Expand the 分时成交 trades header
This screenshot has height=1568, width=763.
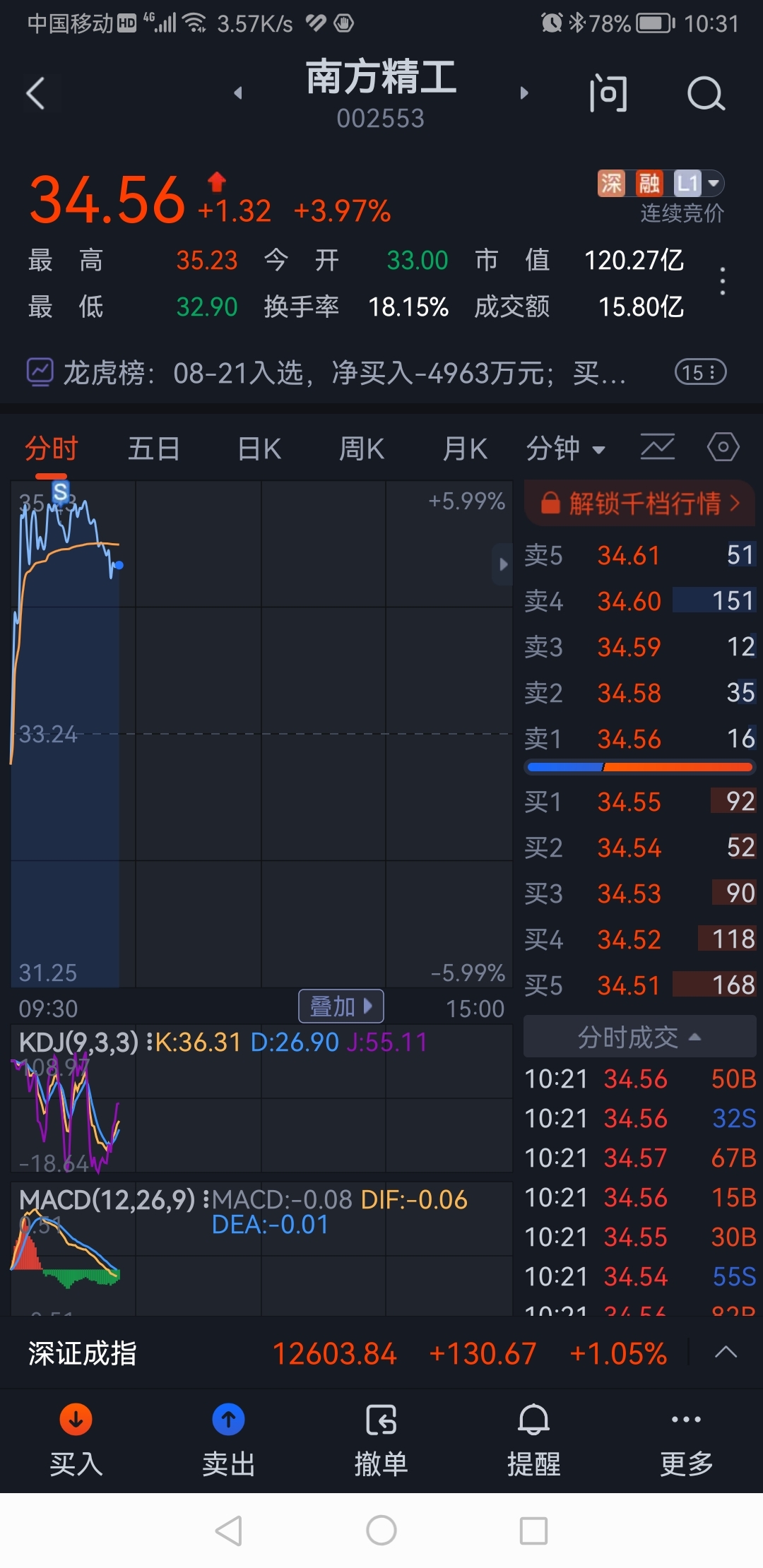[639, 1037]
